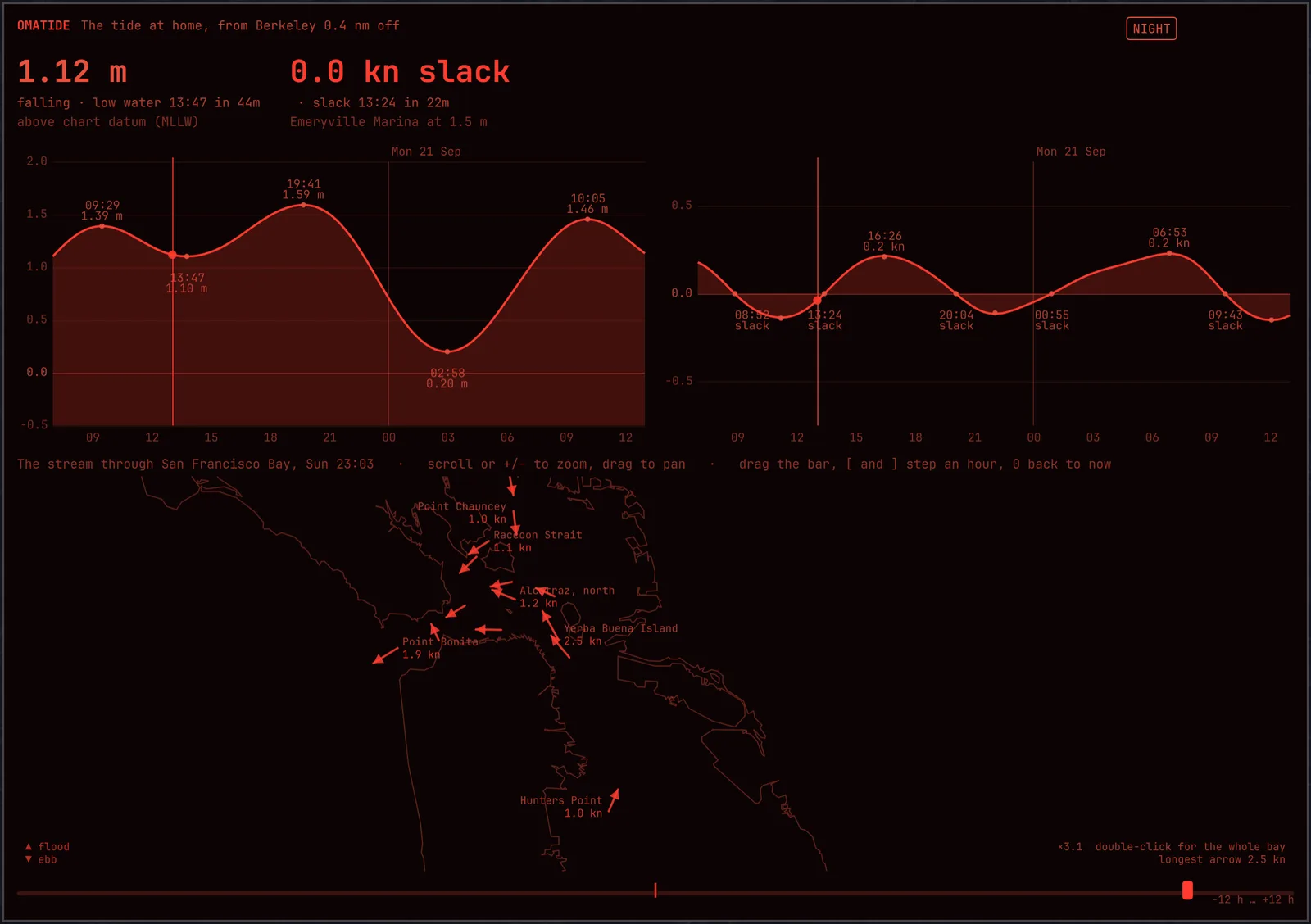Click the 09:29 high tide point 1.39 m
The width and height of the screenshot is (1311, 924).
coord(102,225)
